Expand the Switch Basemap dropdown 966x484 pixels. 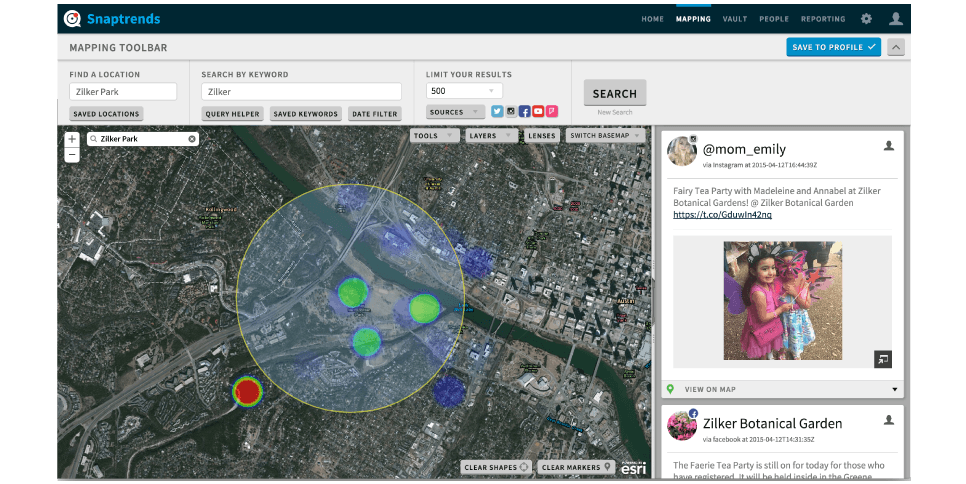(606, 135)
